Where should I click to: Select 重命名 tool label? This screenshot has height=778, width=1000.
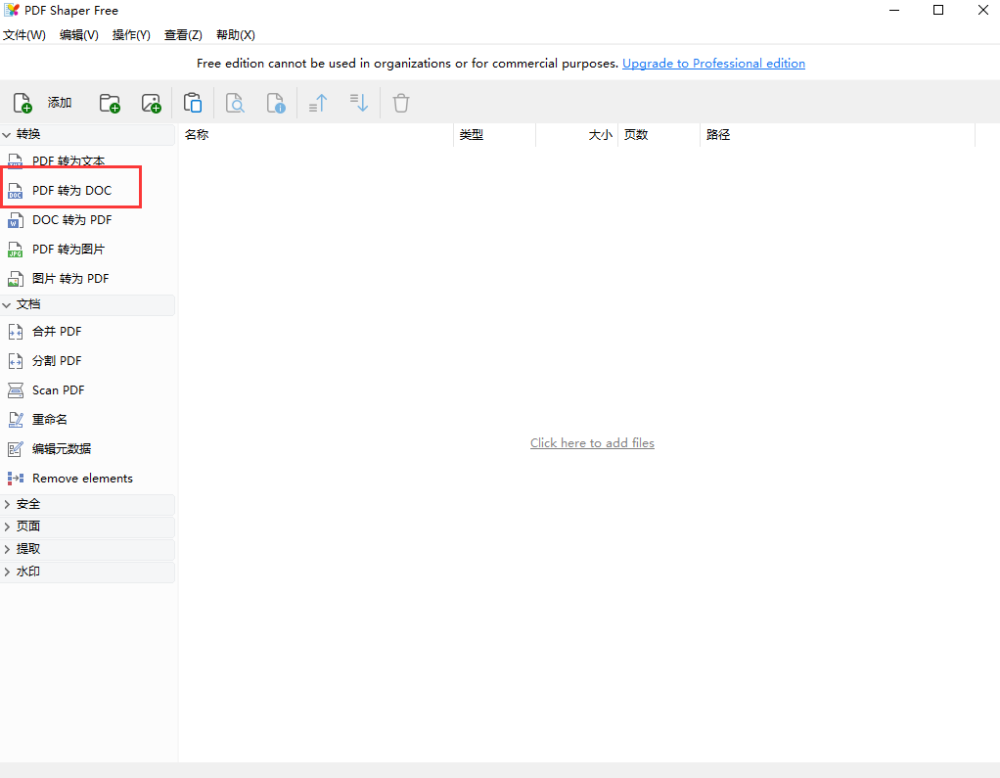pyautogui.click(x=50, y=420)
